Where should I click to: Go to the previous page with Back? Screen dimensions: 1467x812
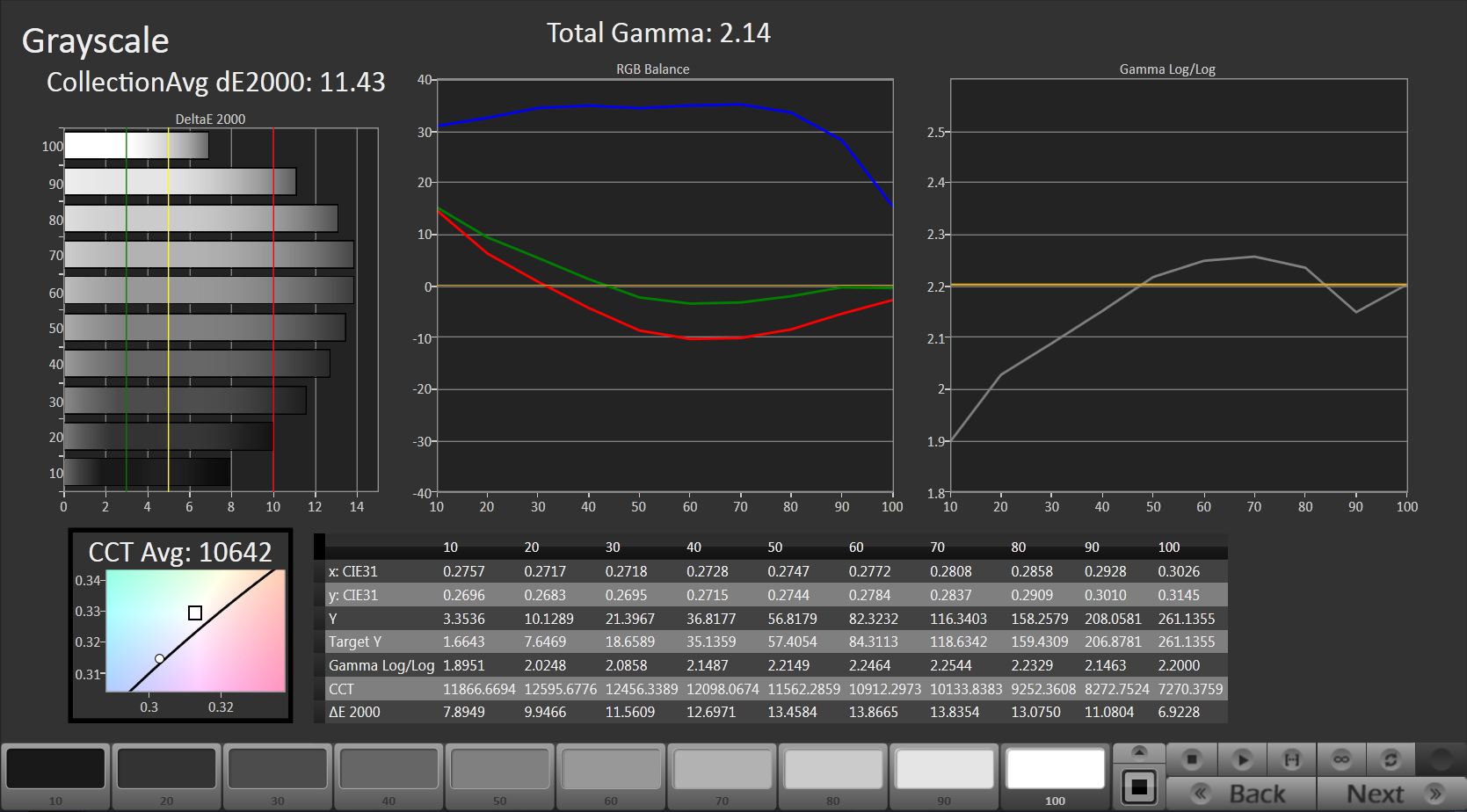click(x=1241, y=794)
